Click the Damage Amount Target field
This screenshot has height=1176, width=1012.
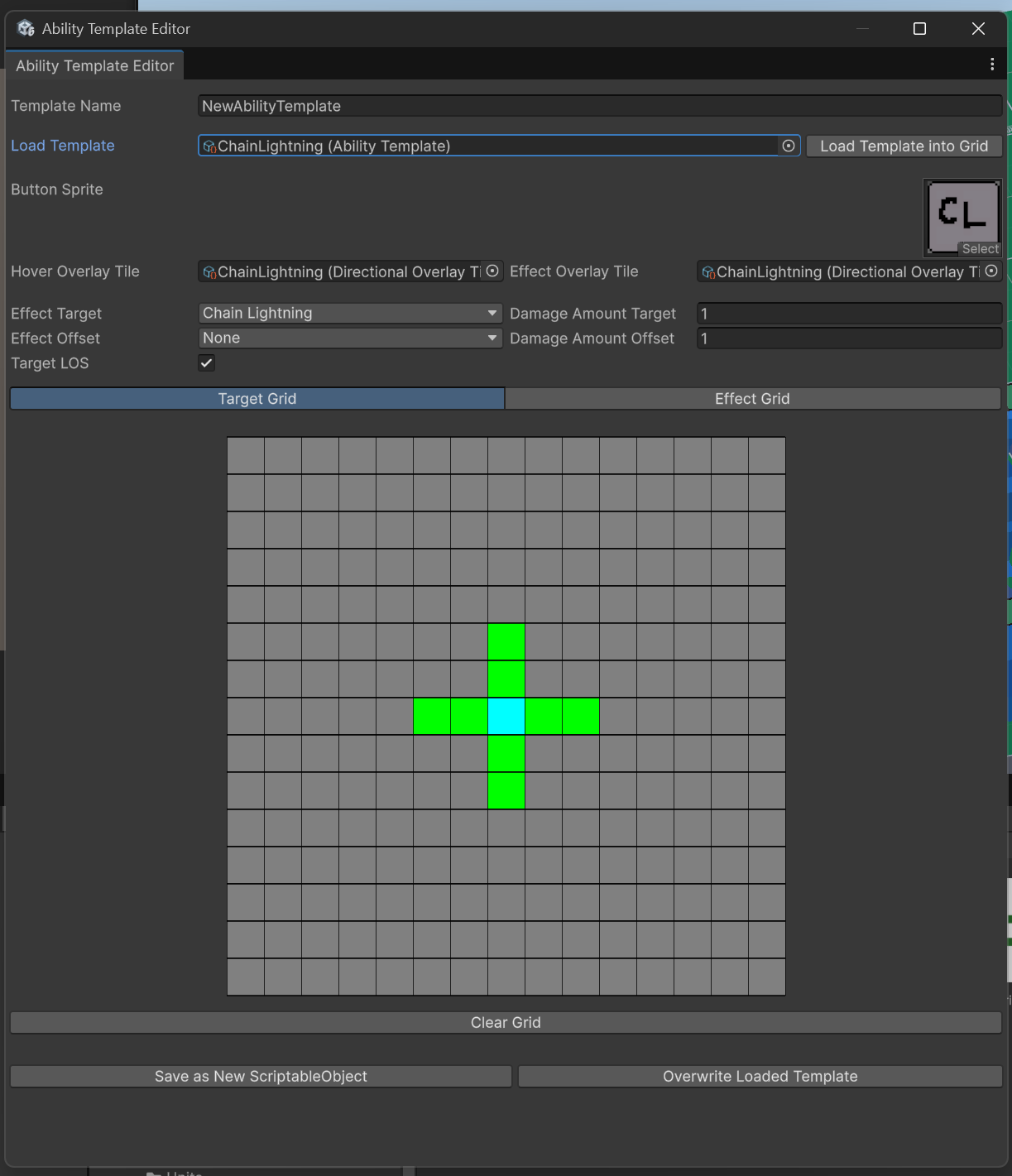pyautogui.click(x=849, y=313)
